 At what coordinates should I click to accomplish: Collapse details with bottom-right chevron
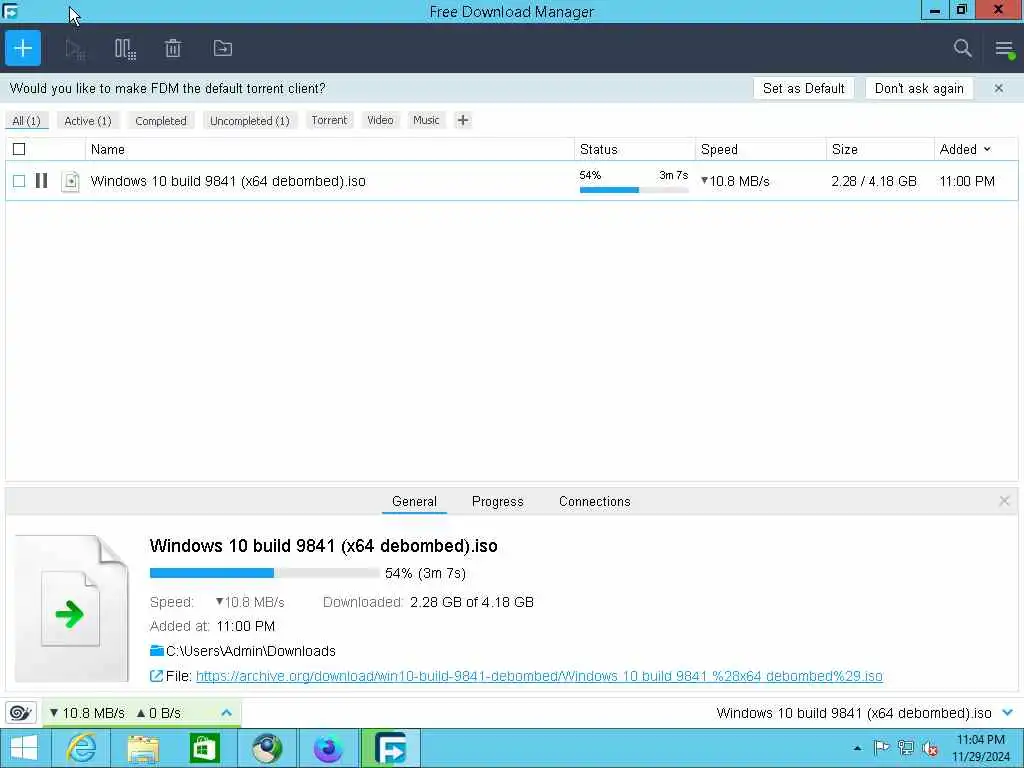(x=1008, y=712)
